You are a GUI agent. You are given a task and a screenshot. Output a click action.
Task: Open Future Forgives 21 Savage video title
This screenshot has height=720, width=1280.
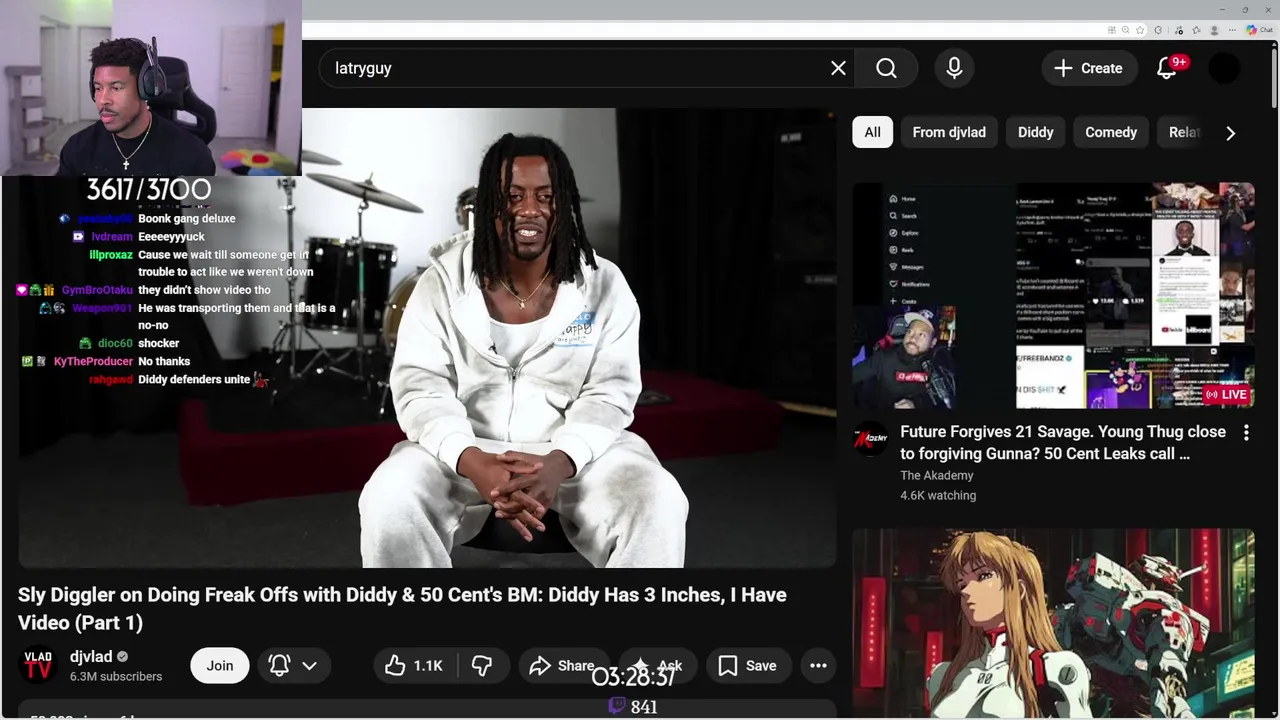[x=1063, y=442]
